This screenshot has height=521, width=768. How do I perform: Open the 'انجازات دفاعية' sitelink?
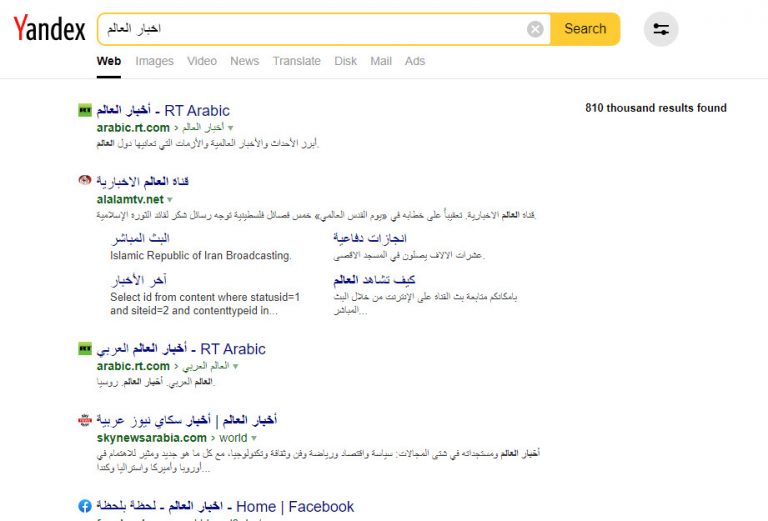pyautogui.click(x=370, y=238)
